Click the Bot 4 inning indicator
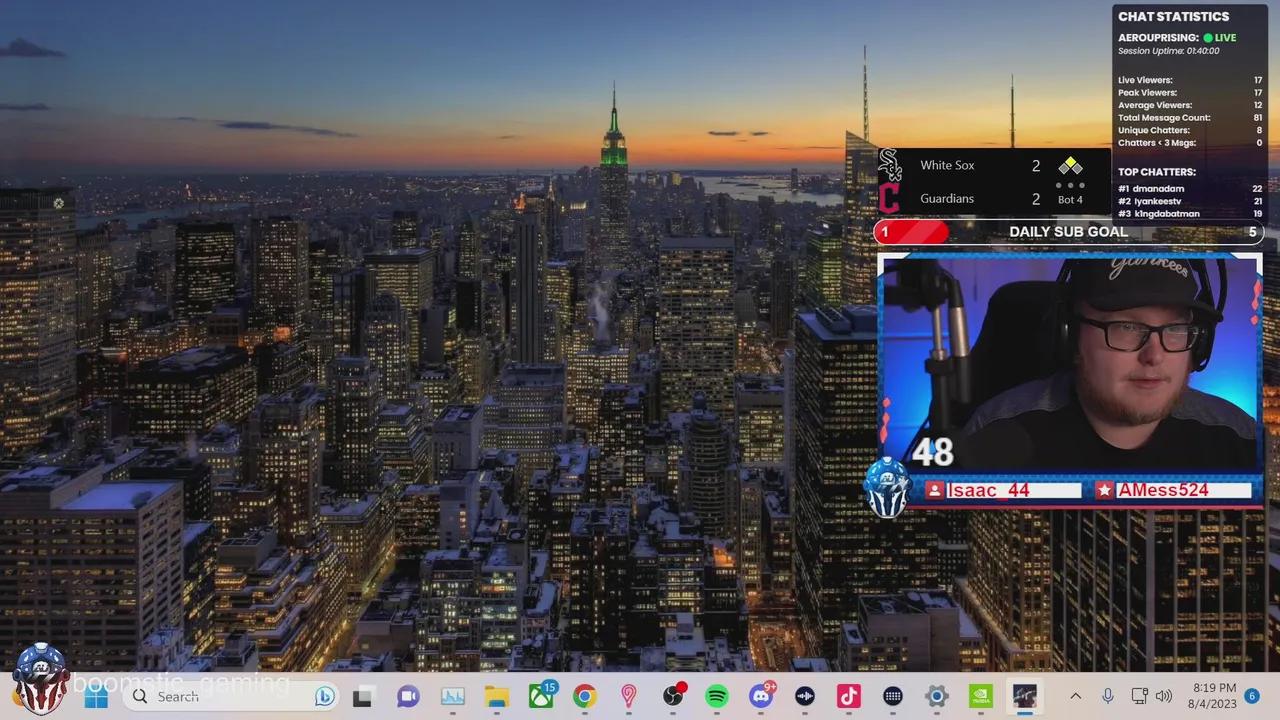Viewport: 1280px width, 720px height. pos(1070,200)
